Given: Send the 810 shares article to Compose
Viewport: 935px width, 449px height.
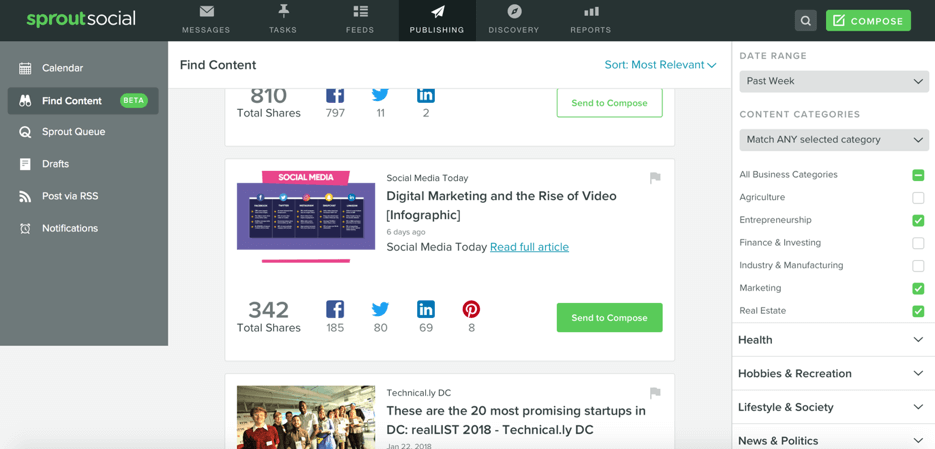Looking at the screenshot, I should [609, 103].
